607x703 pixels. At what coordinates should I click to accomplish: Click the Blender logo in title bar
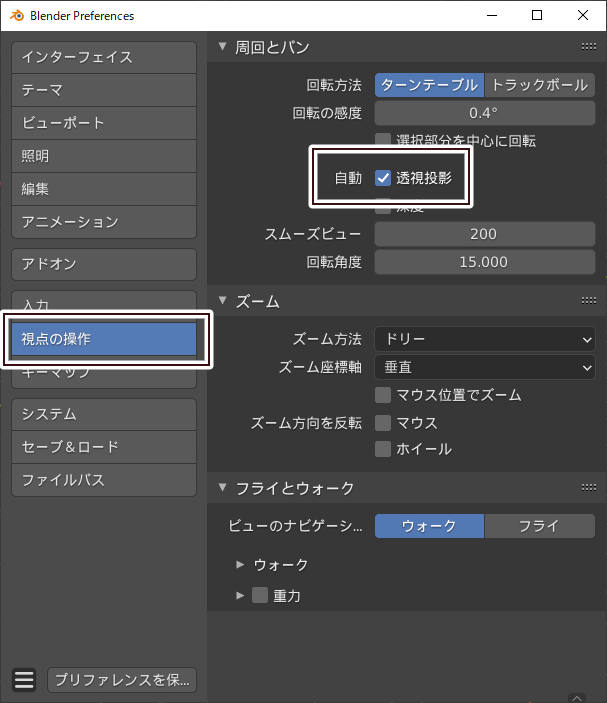(17, 16)
